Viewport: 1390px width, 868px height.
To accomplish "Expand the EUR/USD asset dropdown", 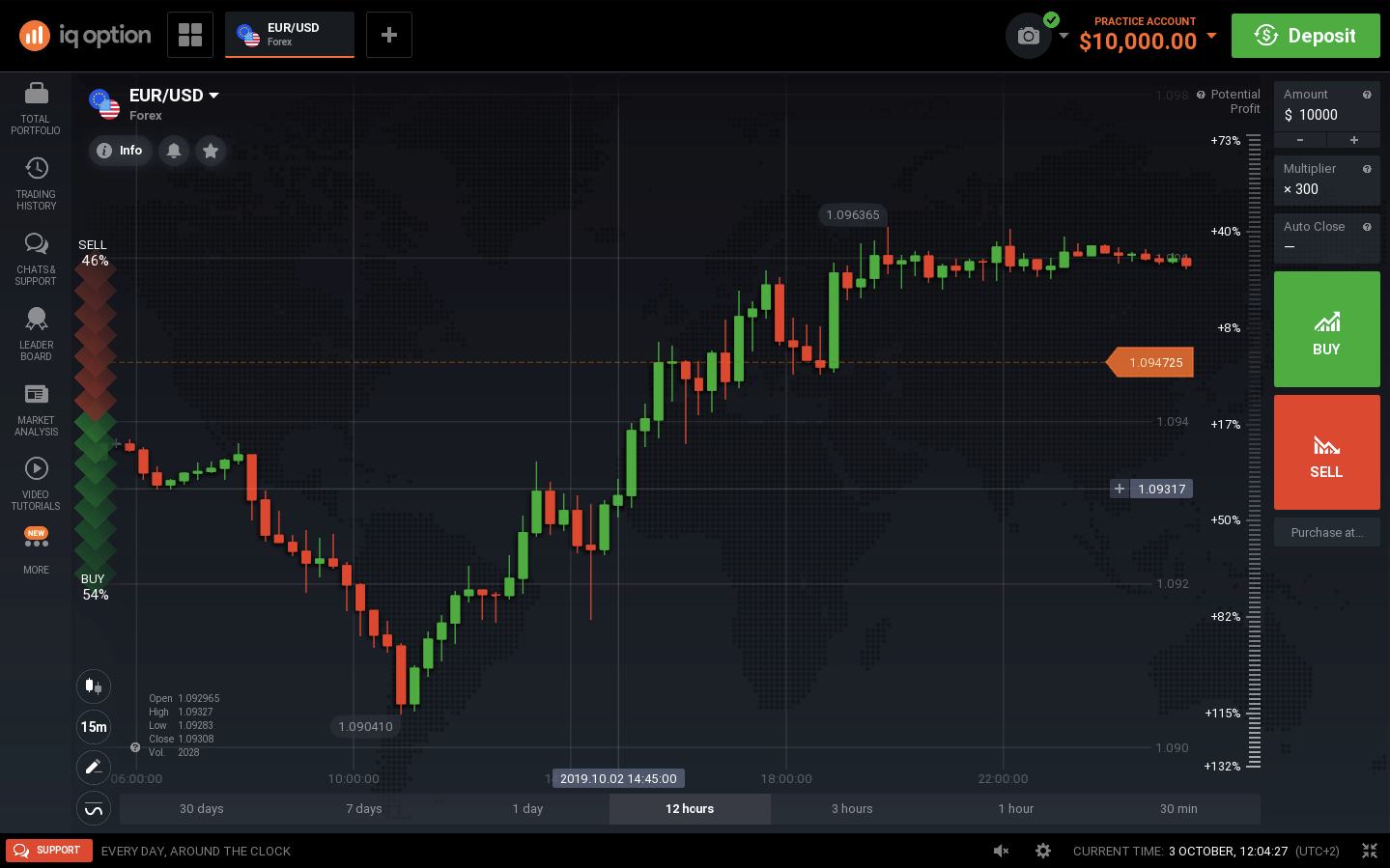I will tap(213, 96).
